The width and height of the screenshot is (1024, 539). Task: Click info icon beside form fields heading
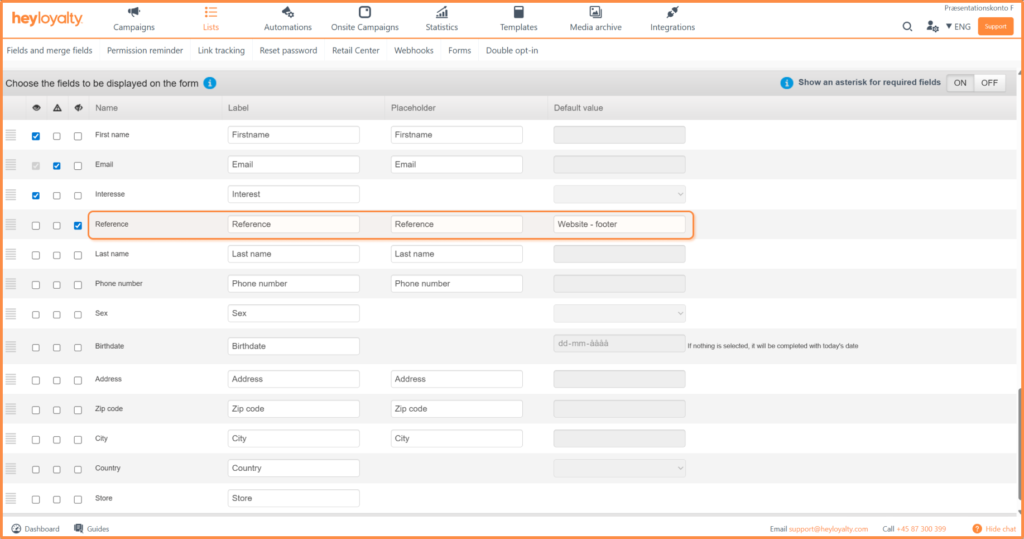click(210, 83)
